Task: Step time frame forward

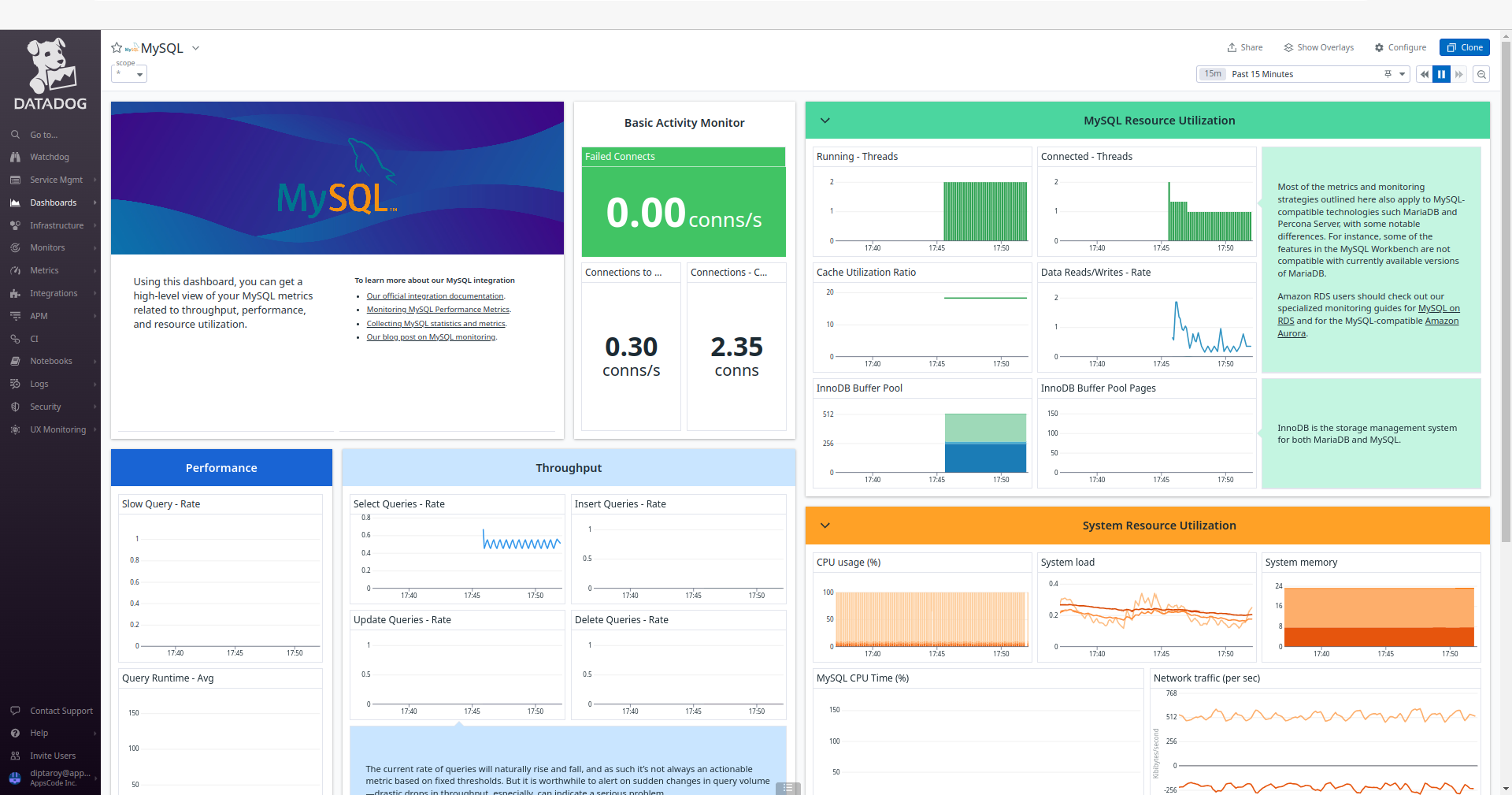Action: (x=1458, y=74)
